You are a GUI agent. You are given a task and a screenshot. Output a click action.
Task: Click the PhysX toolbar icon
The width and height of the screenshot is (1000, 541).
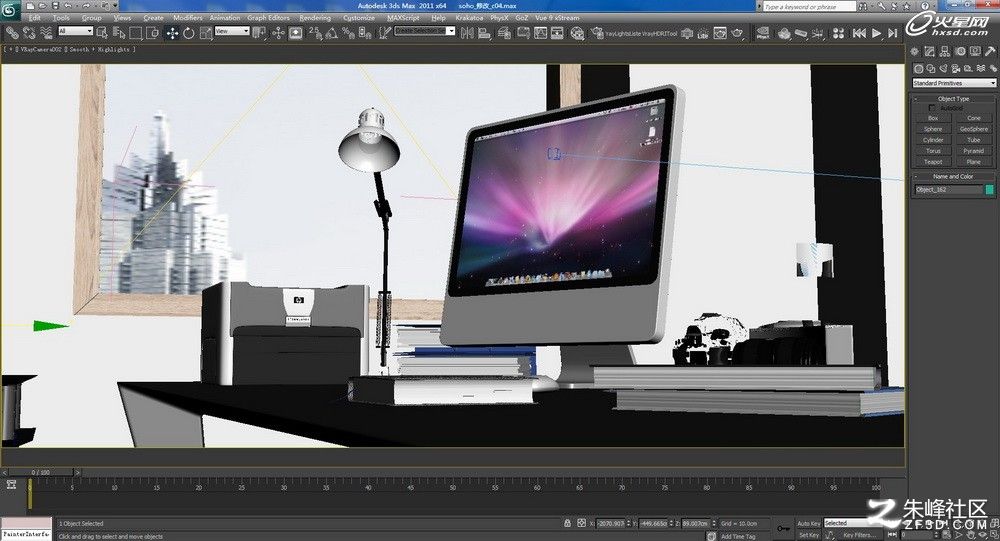pos(763,32)
